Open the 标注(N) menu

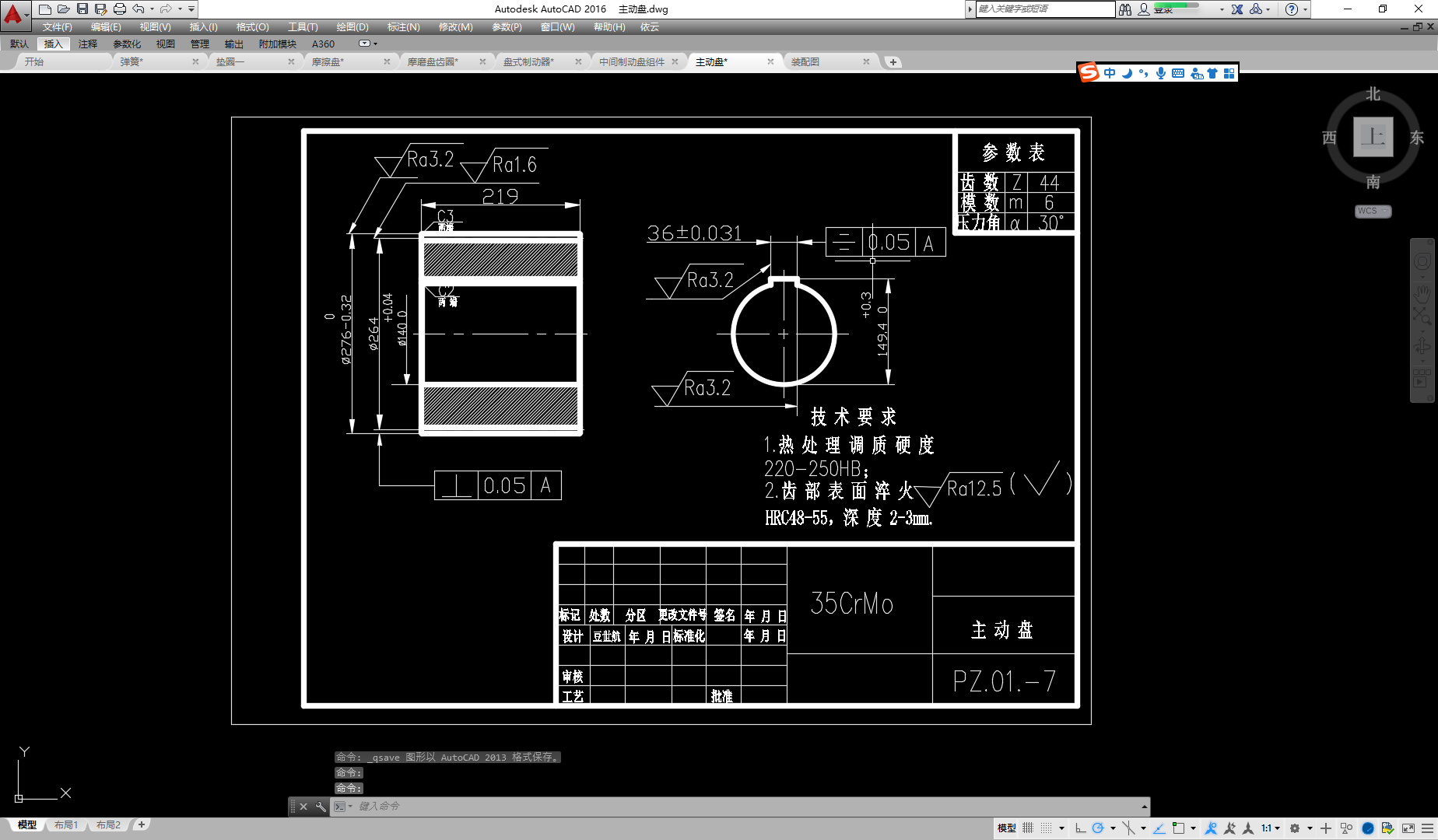[403, 26]
